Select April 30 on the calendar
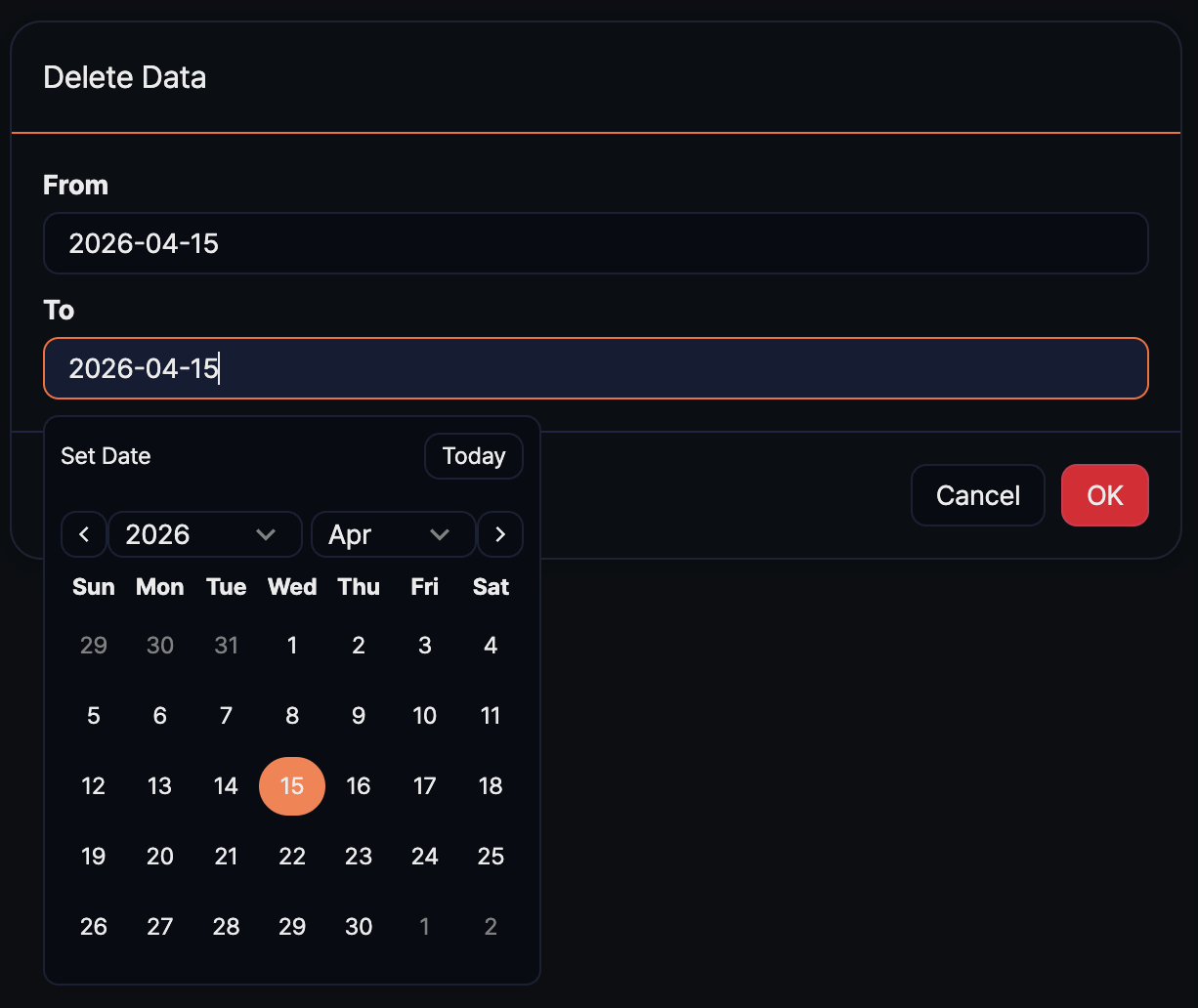Viewport: 1198px width, 1008px height. (x=359, y=926)
